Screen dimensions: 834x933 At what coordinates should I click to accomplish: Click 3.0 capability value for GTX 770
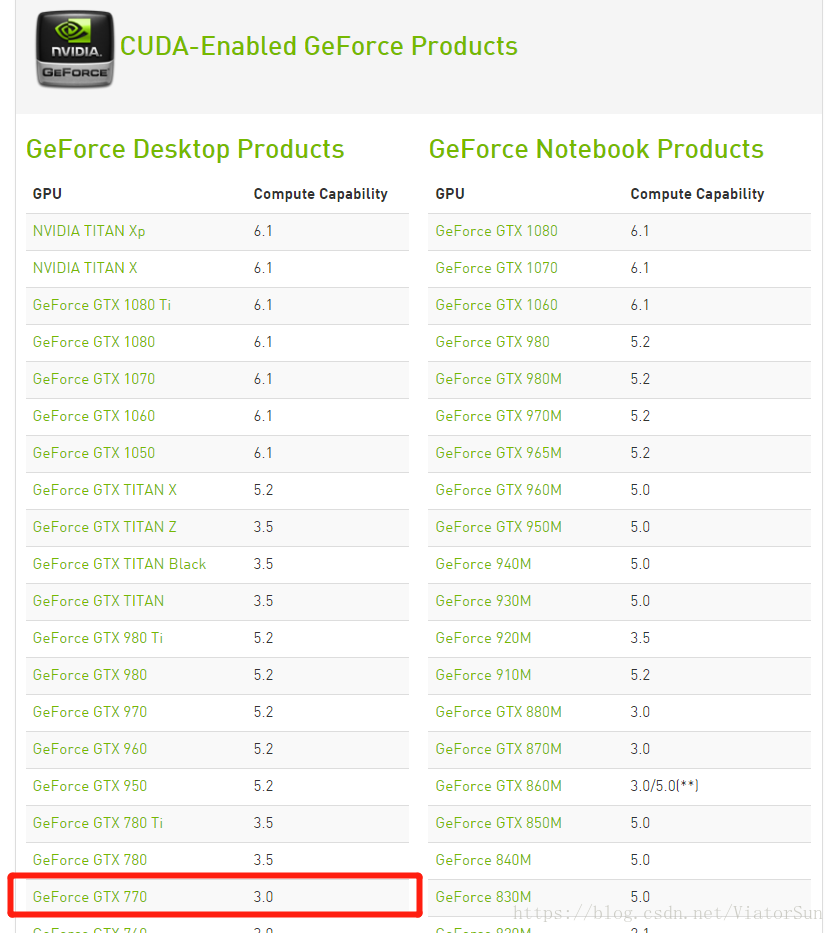coord(263,896)
